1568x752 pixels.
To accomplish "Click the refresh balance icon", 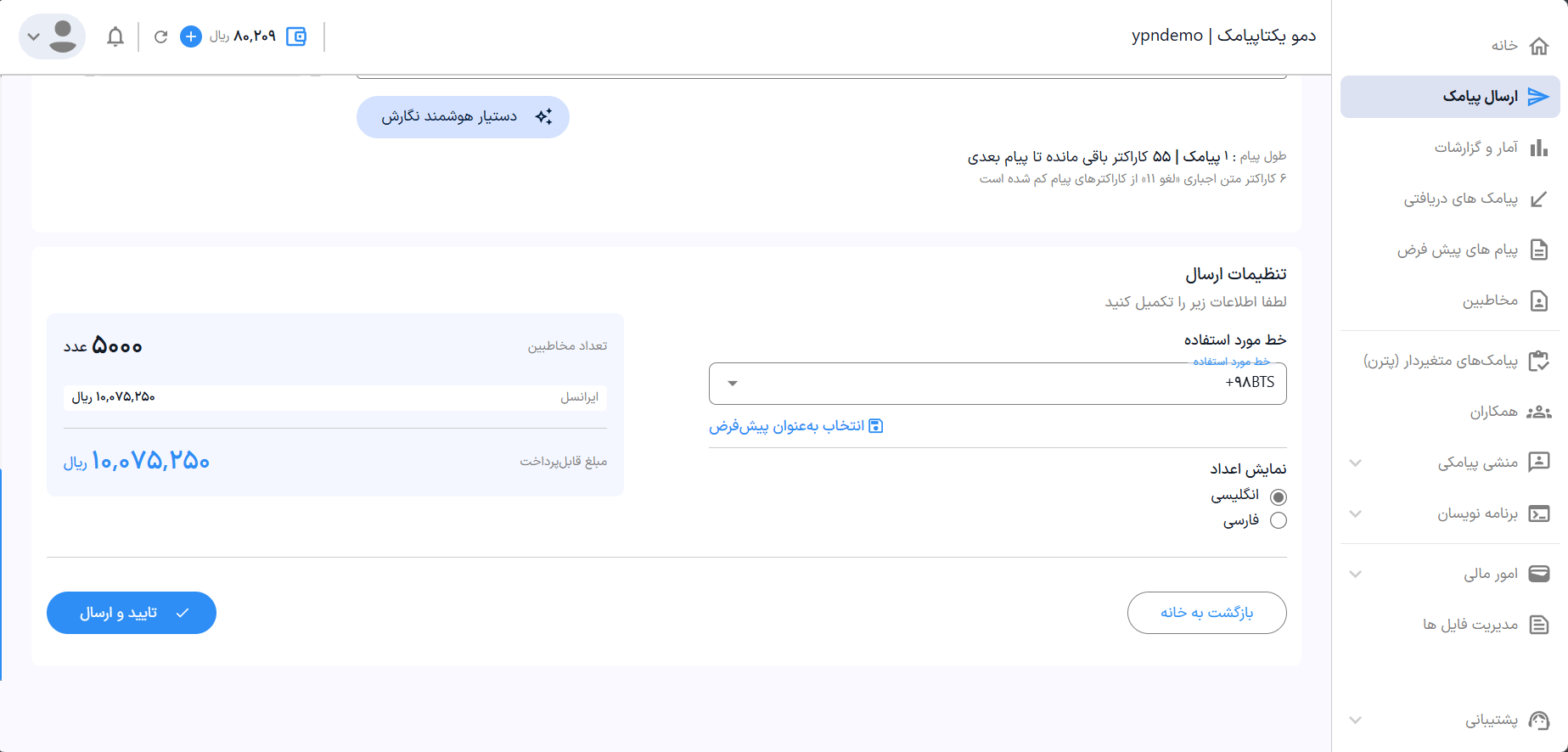I will tap(160, 36).
